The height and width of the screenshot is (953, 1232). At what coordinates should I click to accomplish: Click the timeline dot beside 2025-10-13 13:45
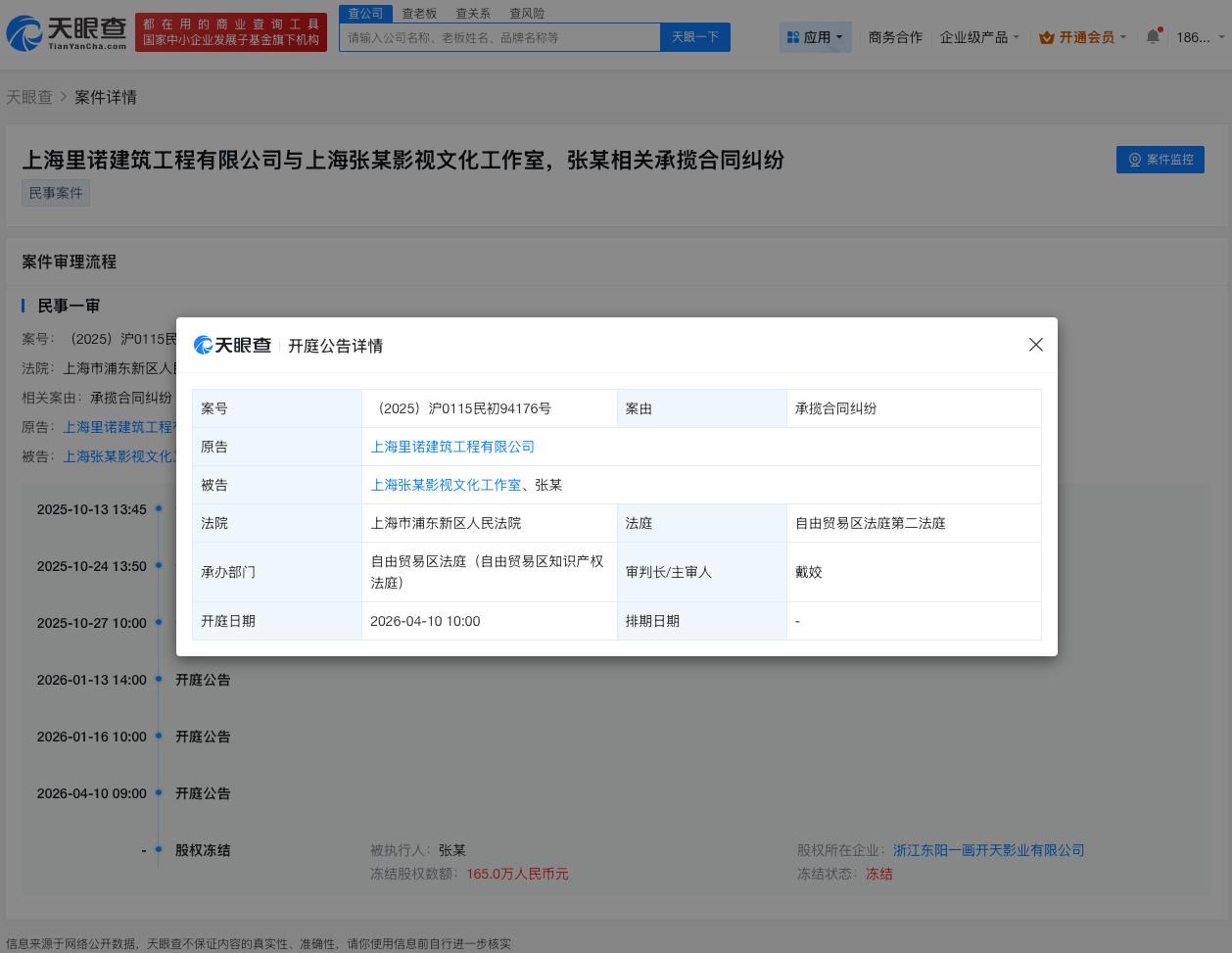point(158,508)
